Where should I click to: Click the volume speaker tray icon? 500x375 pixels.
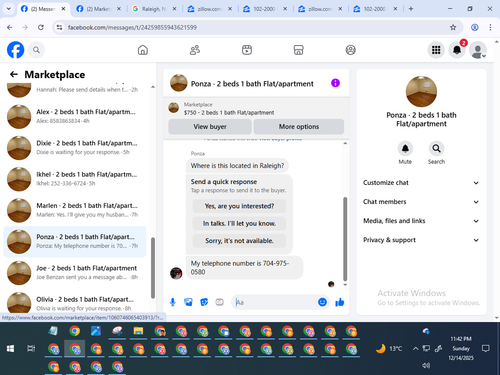point(426,365)
